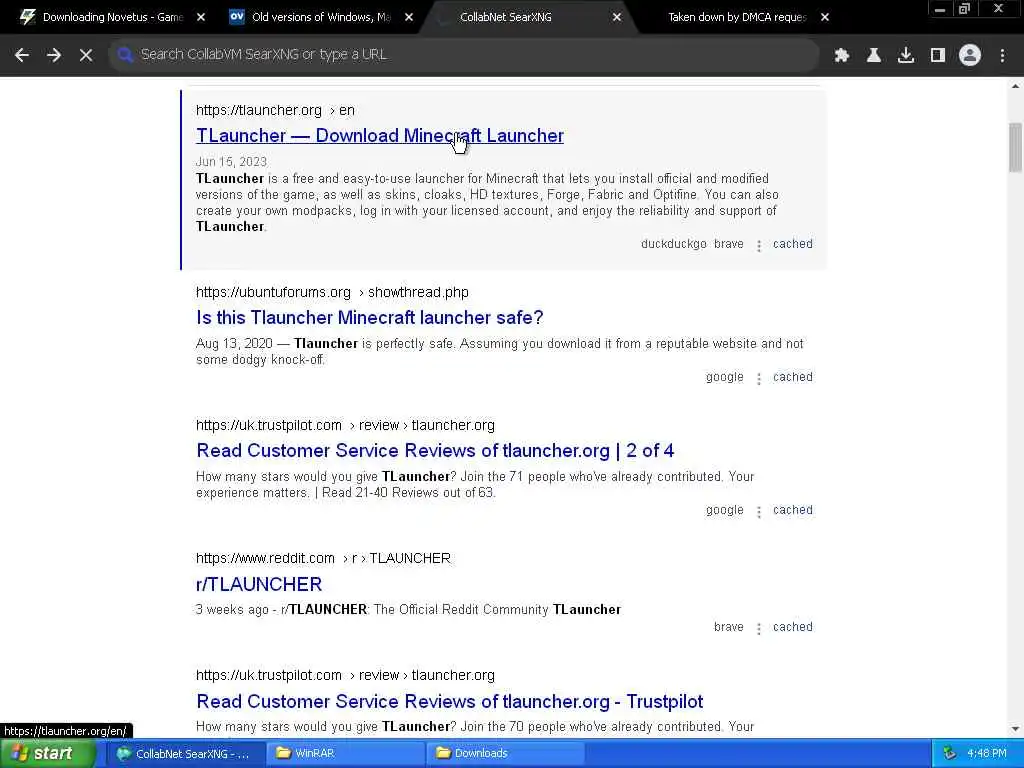This screenshot has width=1024, height=768.
Task: Go forward to the next page
Action: 54,55
